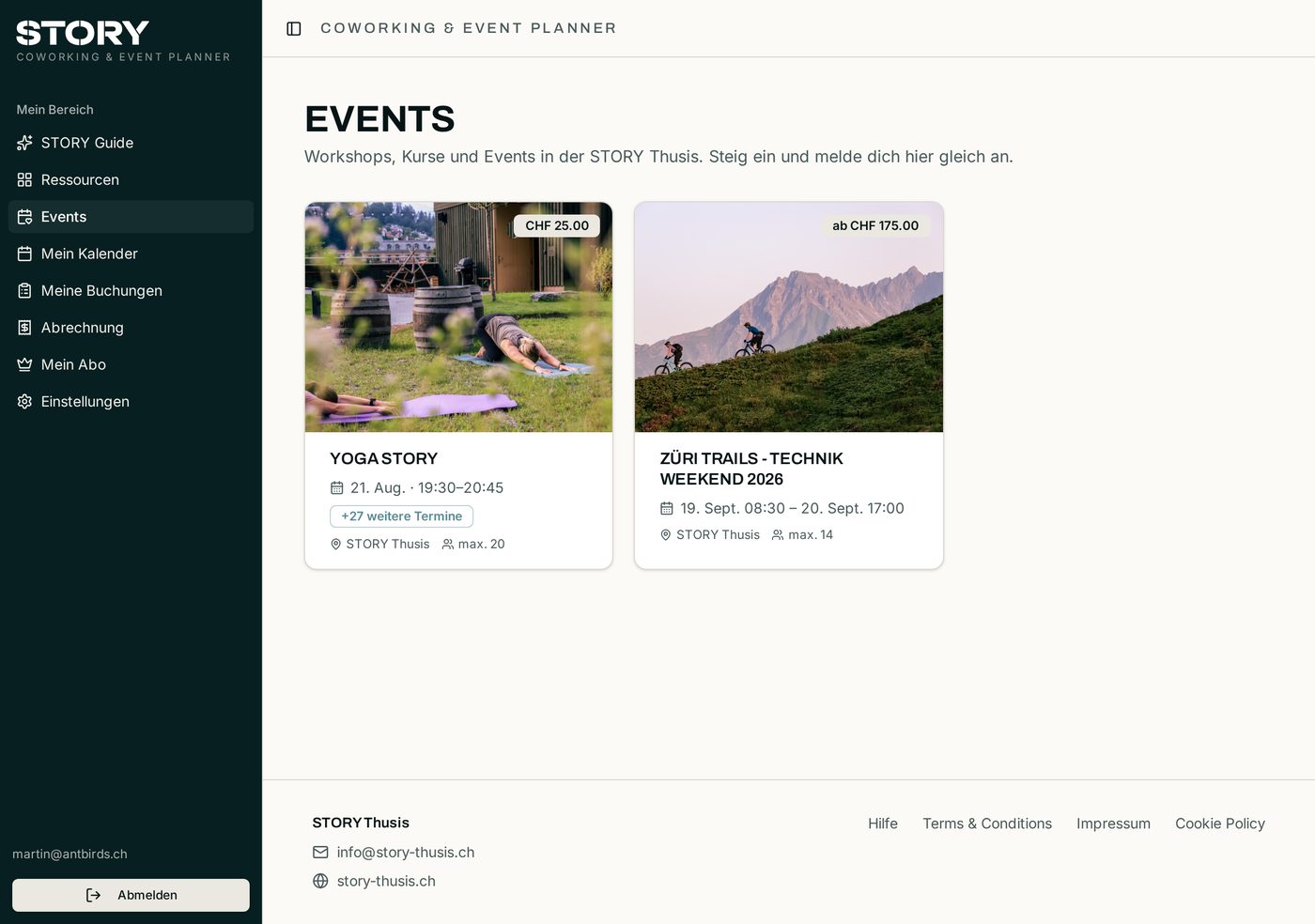Click the Ressourcen grid icon

click(x=24, y=179)
